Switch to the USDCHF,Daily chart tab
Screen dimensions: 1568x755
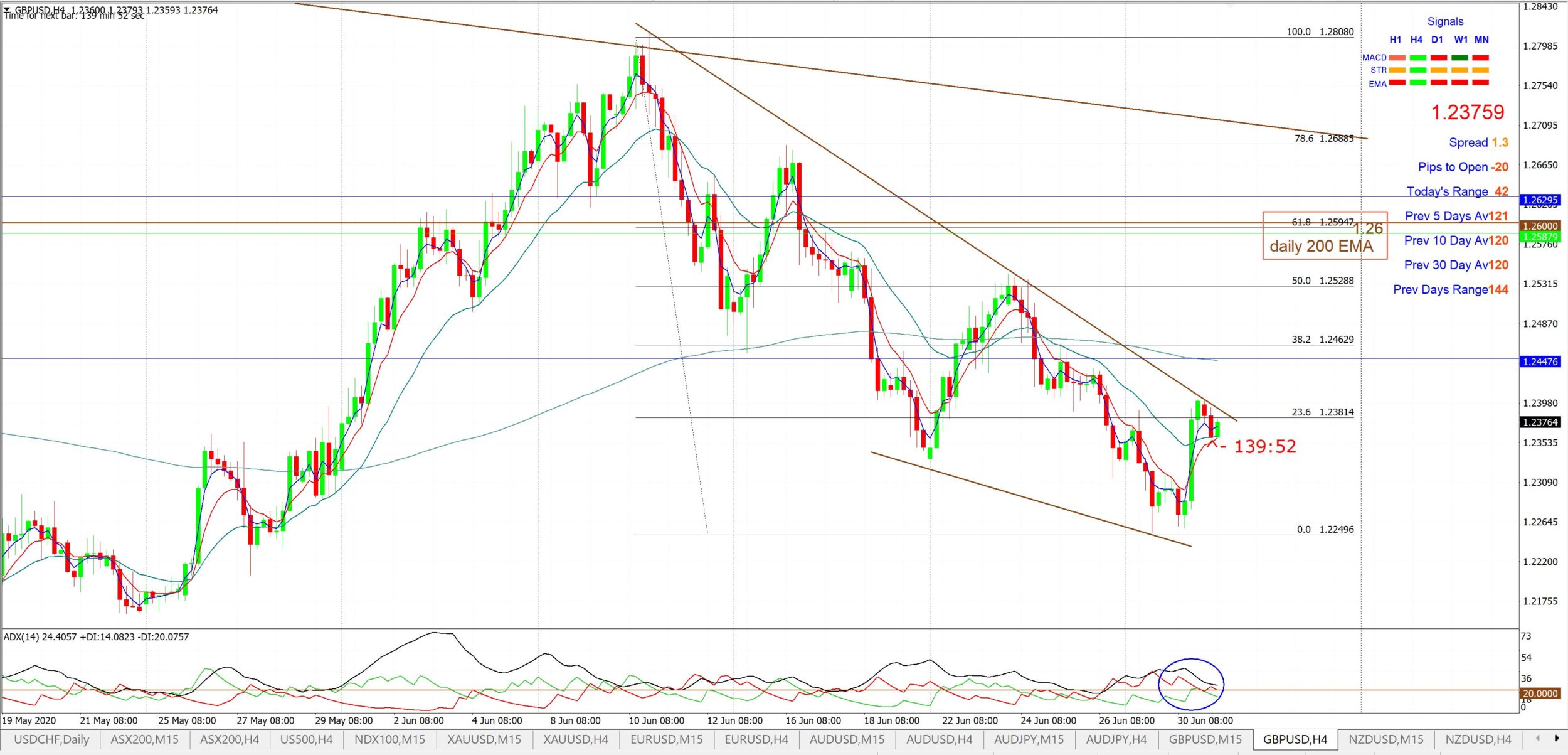tap(51, 739)
